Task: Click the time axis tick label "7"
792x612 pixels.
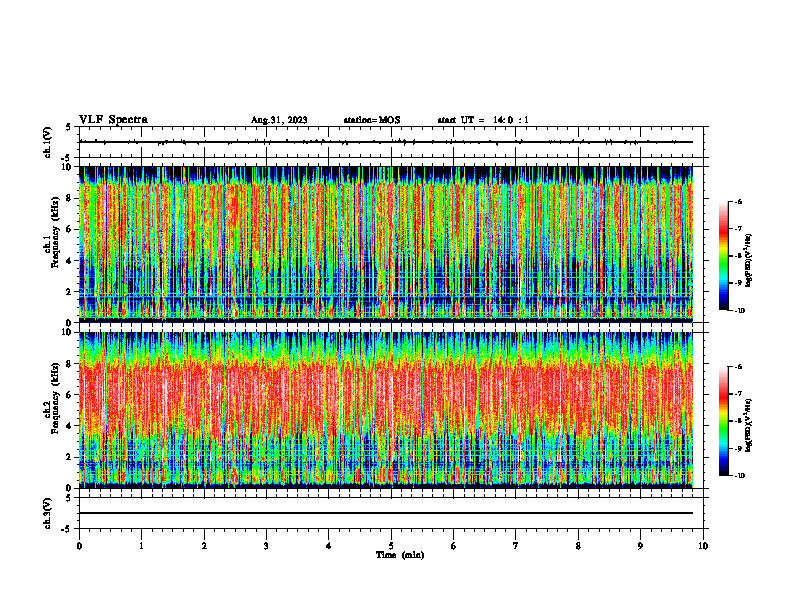Action: click(516, 546)
